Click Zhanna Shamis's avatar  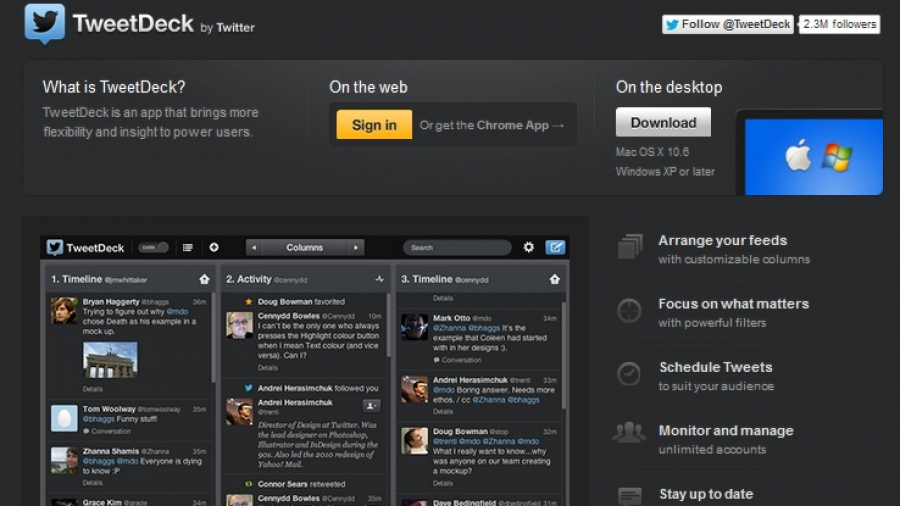tap(64, 460)
